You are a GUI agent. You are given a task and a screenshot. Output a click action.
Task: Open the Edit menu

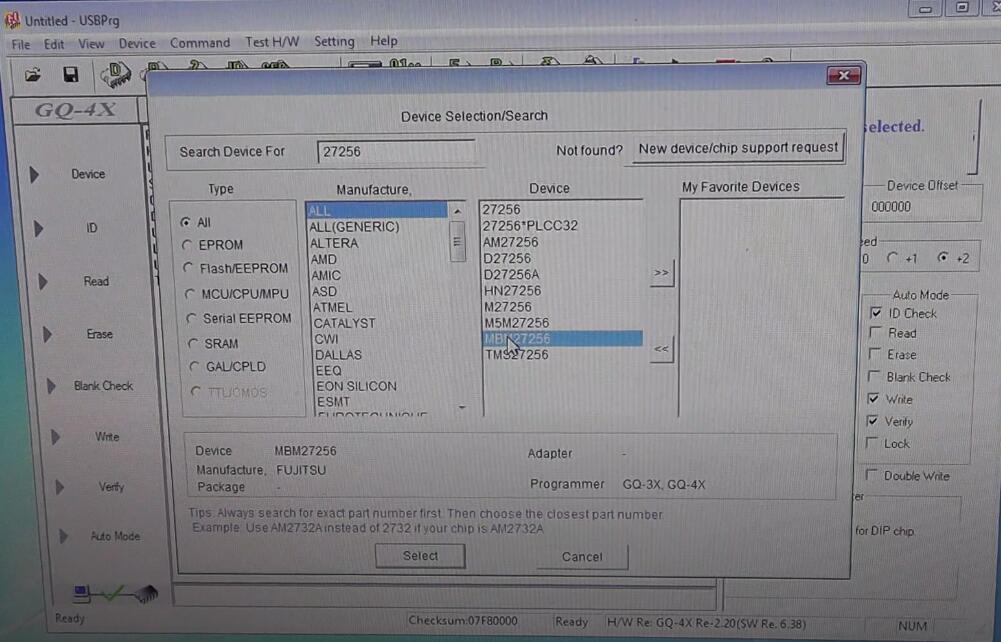coord(54,44)
